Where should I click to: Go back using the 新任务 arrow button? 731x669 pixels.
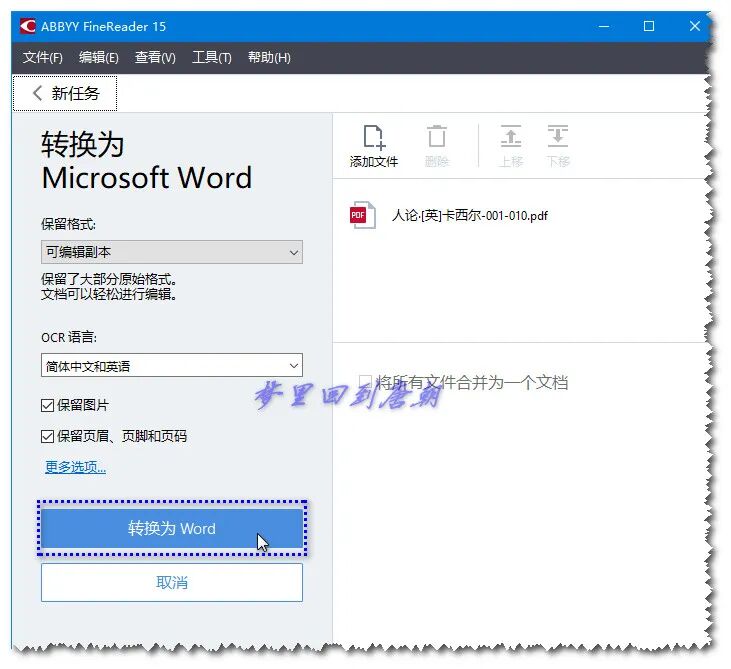click(65, 93)
